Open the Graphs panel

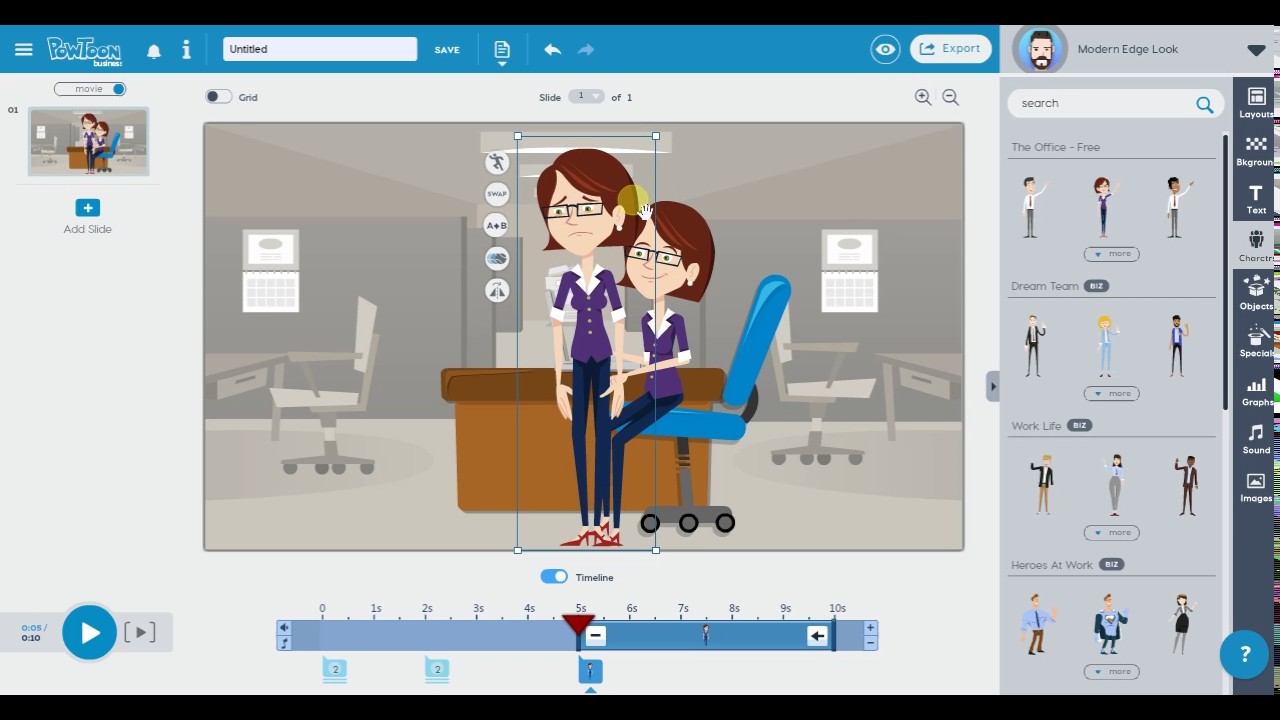click(x=1256, y=390)
